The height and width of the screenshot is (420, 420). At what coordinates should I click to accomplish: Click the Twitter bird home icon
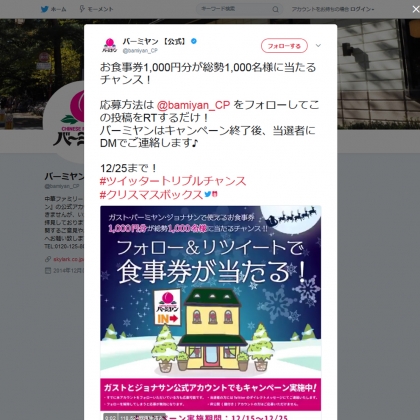45,9
